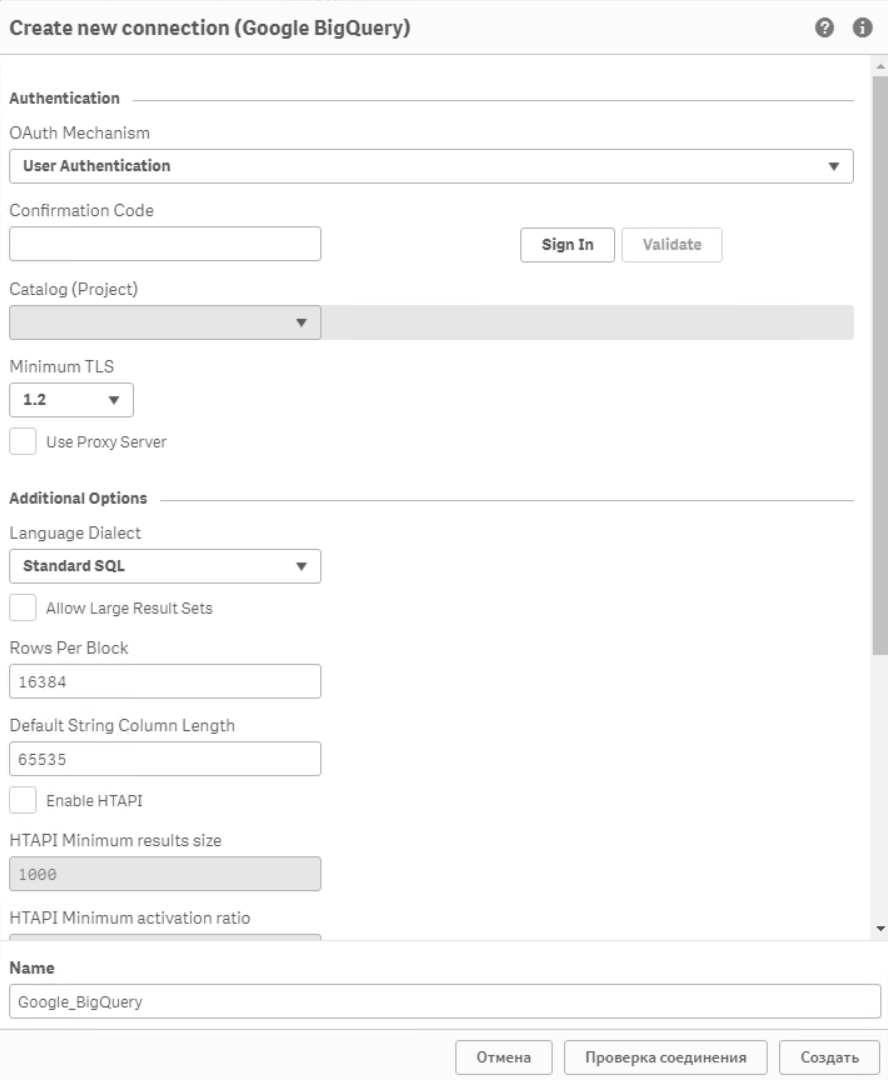
Task: Click the Отмена button
Action: pos(504,1057)
